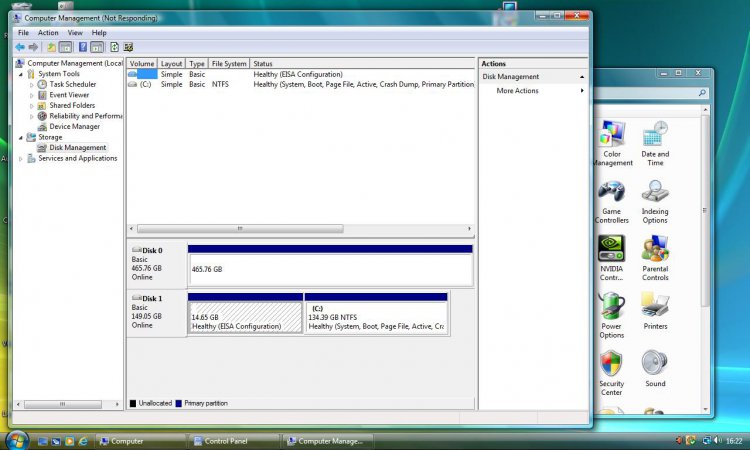Viewport: 750px width, 450px height.
Task: Click the volume speaker tray icon
Action: [717, 440]
